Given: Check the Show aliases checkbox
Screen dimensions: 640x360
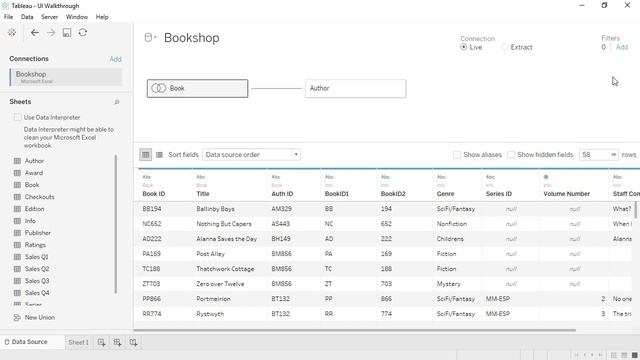Looking at the screenshot, I should tap(457, 155).
